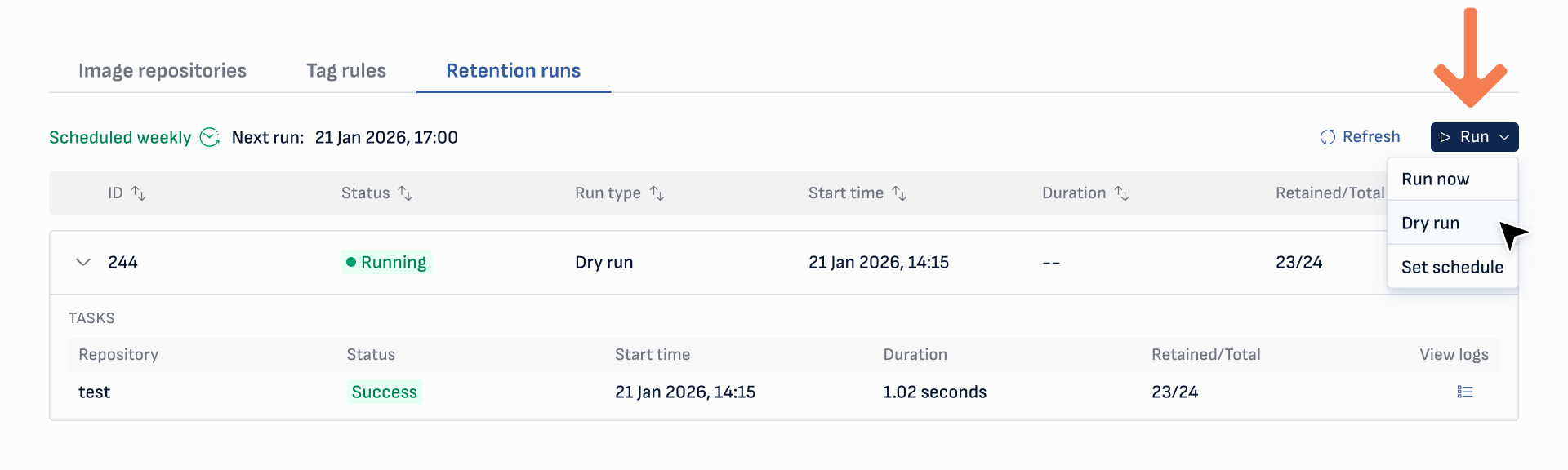Image resolution: width=1568 pixels, height=470 pixels.
Task: Sort runs by ID column arrows
Action: coord(139,193)
